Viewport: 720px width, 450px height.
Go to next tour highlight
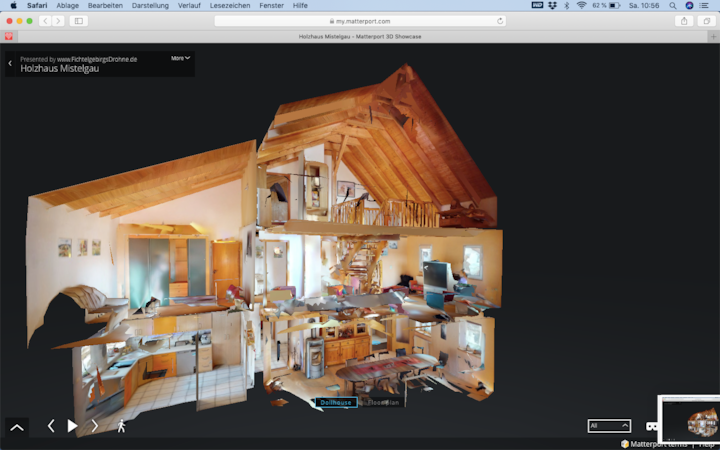click(x=95, y=426)
